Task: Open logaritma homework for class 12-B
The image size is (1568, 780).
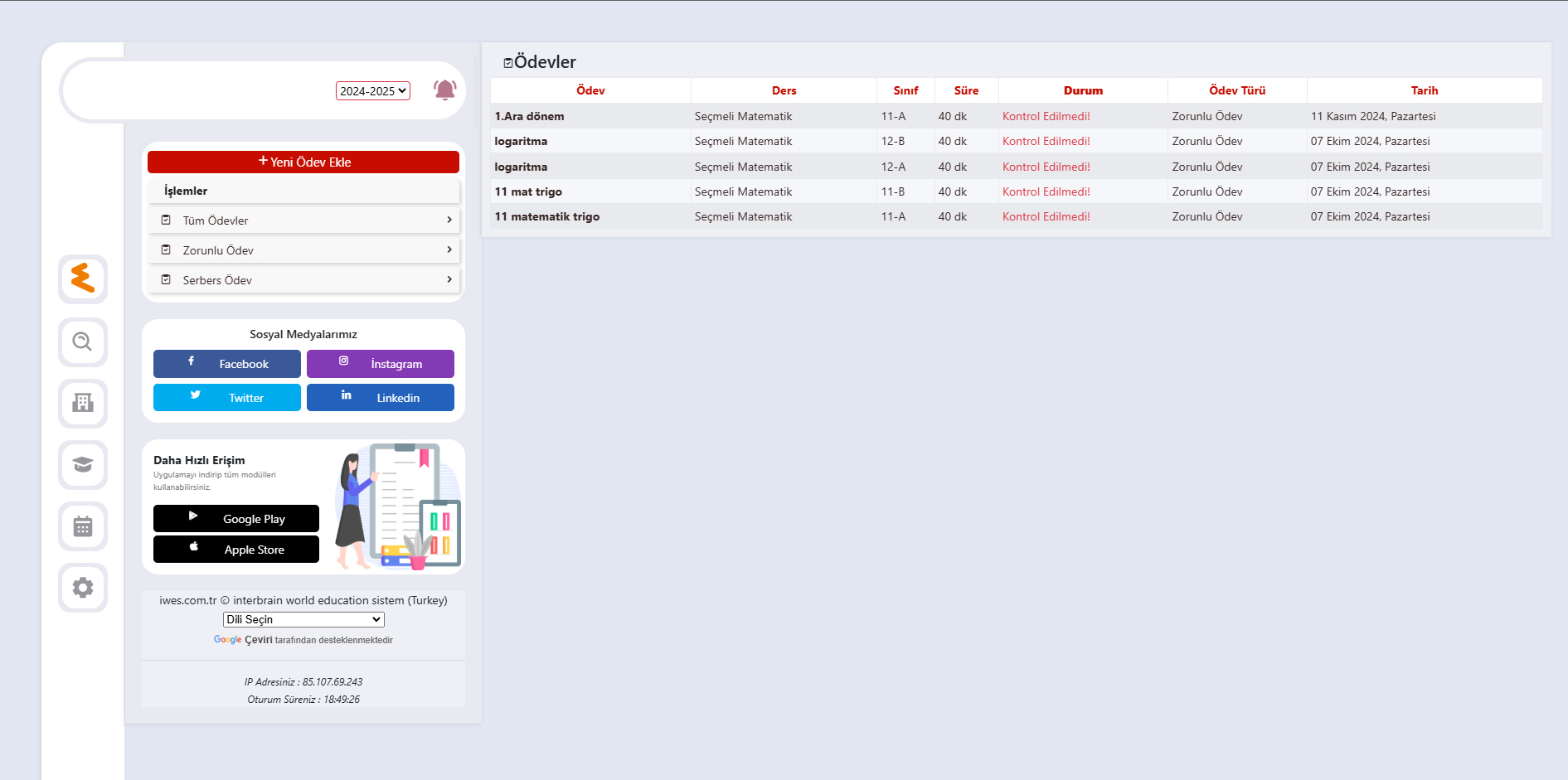Action: coord(1017,141)
